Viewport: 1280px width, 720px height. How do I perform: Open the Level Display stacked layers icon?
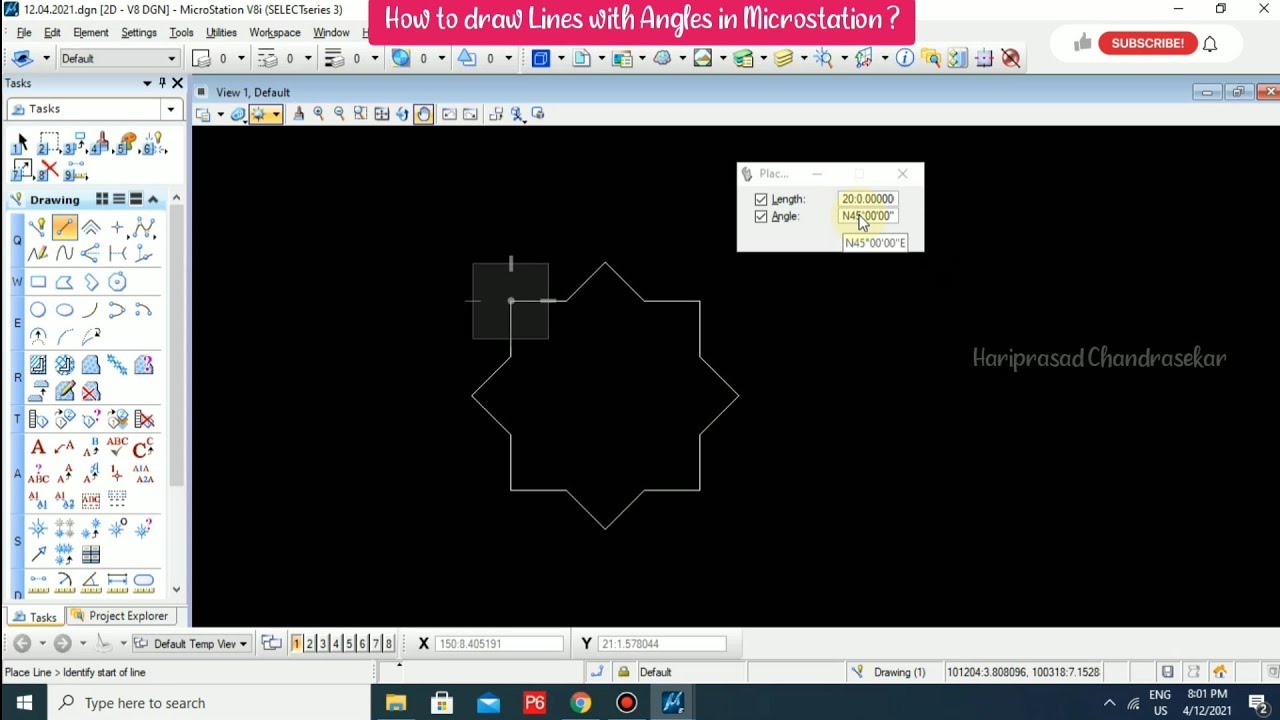pyautogui.click(x=783, y=58)
